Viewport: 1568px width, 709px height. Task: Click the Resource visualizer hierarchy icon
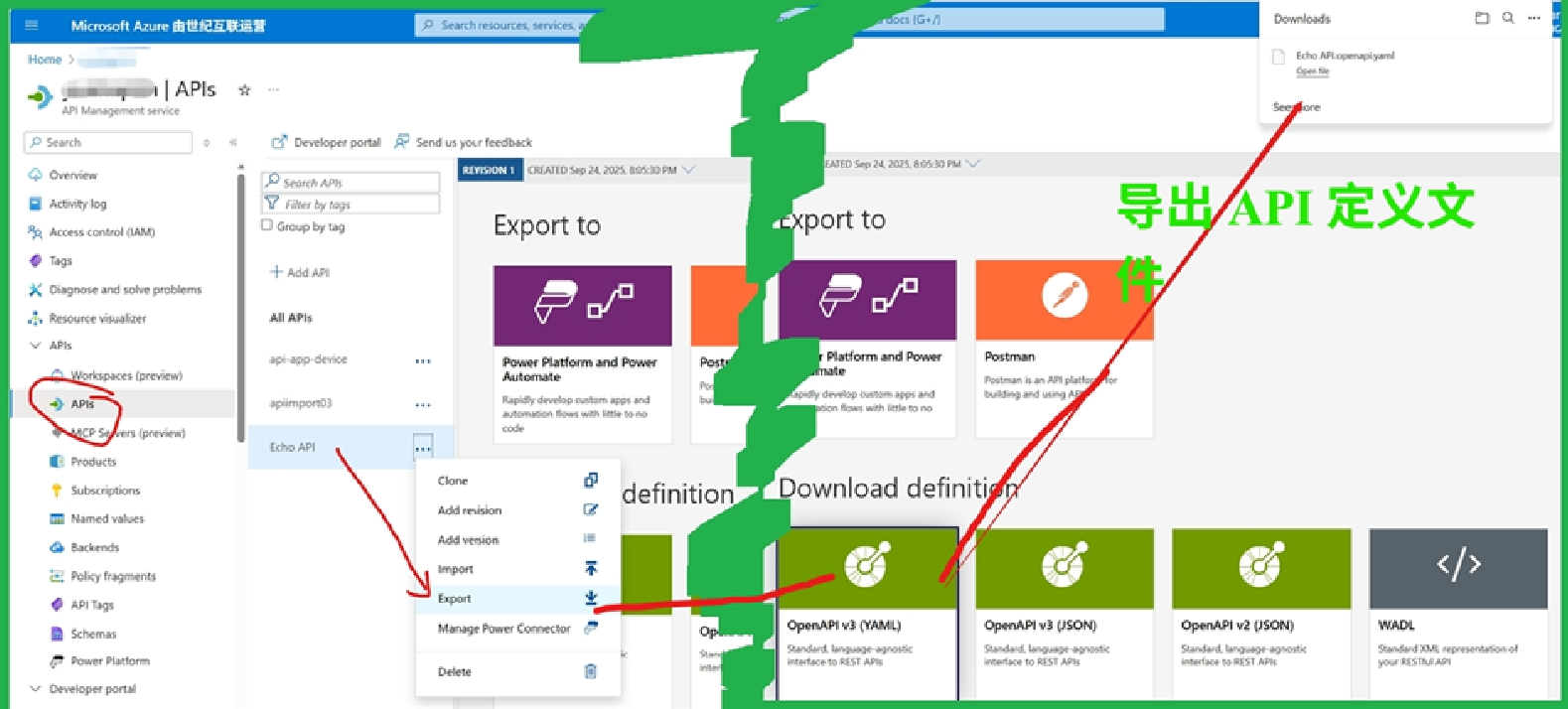tap(35, 319)
